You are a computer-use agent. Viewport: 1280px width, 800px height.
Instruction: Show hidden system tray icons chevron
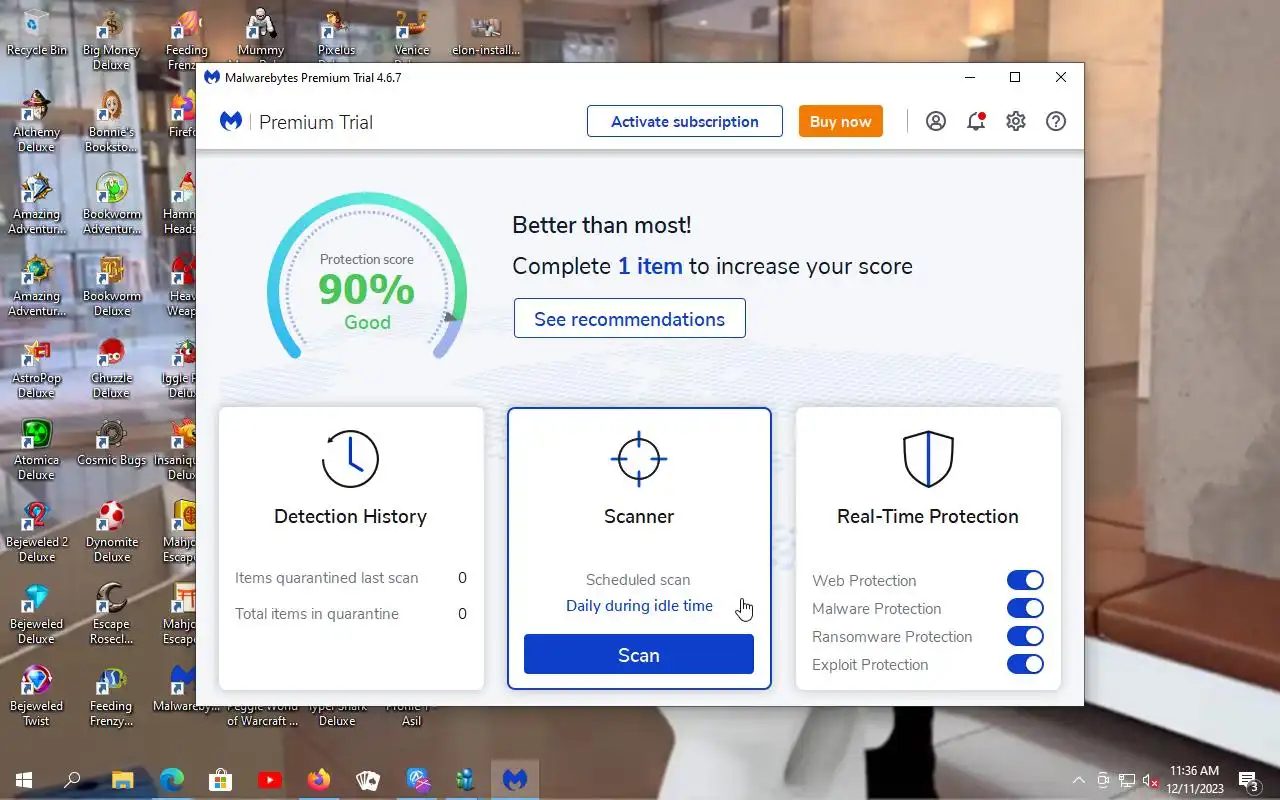pyautogui.click(x=1079, y=780)
